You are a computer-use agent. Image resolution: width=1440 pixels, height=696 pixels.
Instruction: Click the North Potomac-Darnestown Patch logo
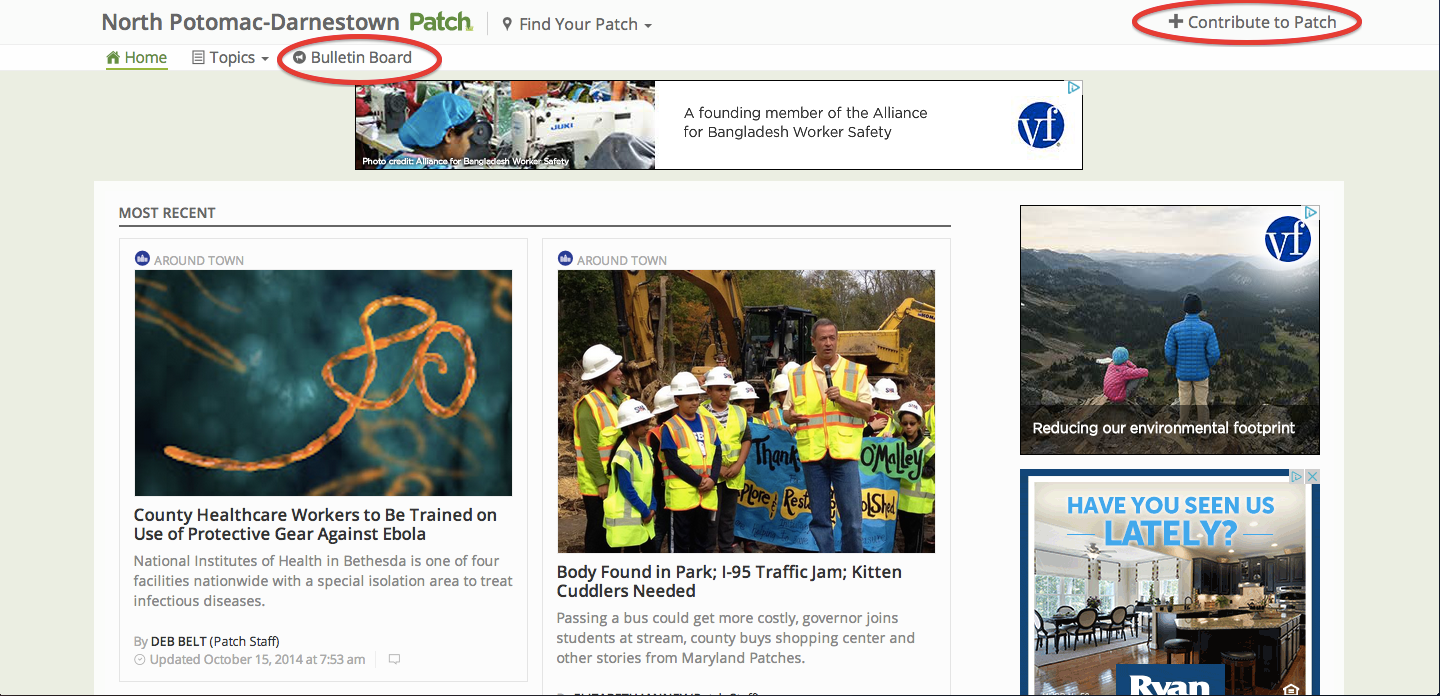286,22
